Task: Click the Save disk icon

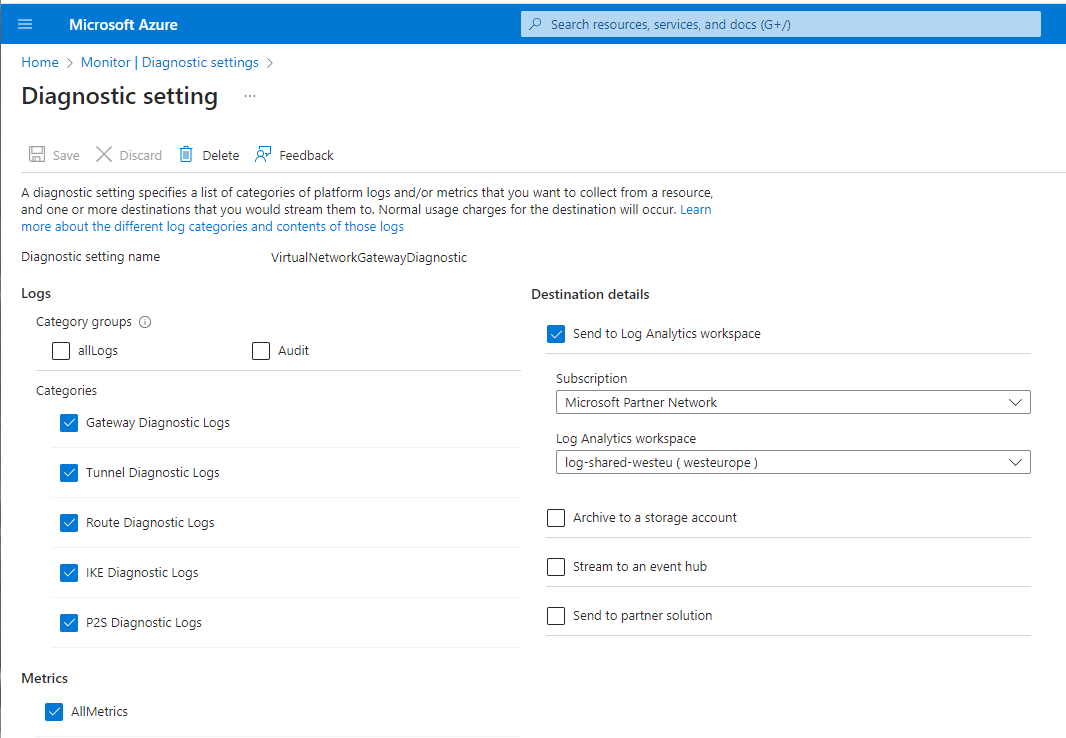Action: 37,154
